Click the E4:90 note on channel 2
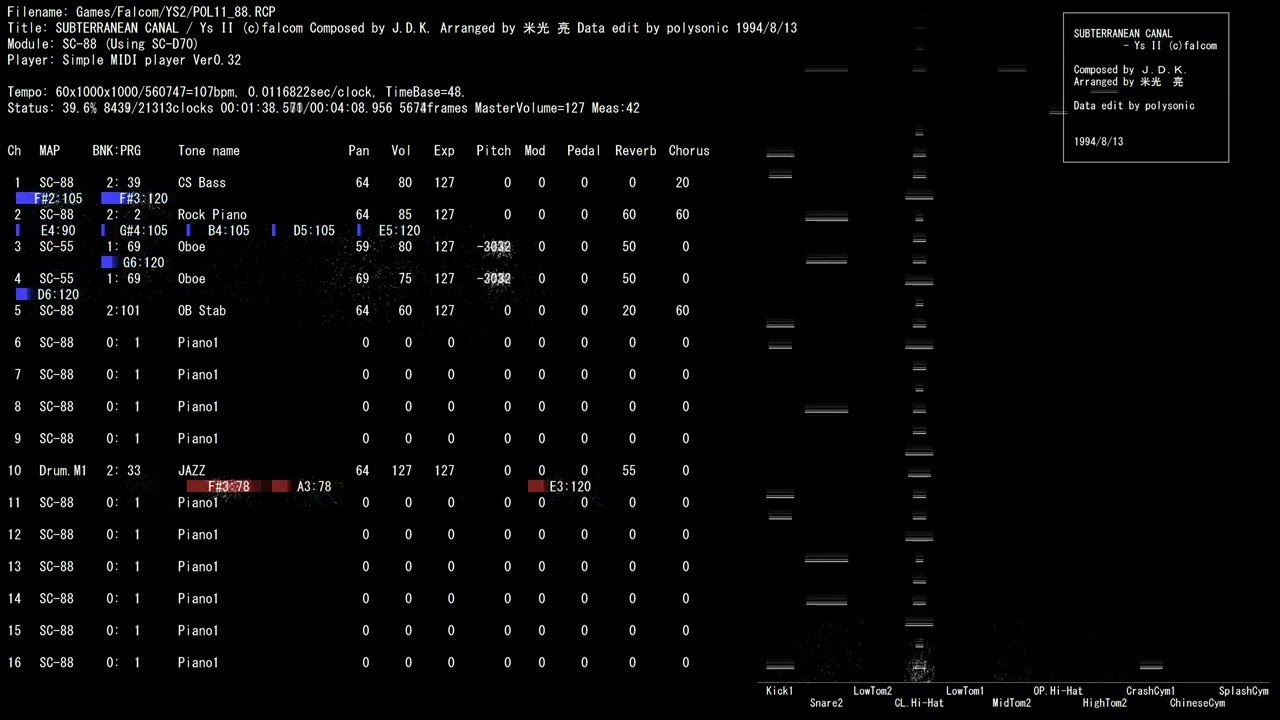1280x720 pixels. click(x=46, y=230)
